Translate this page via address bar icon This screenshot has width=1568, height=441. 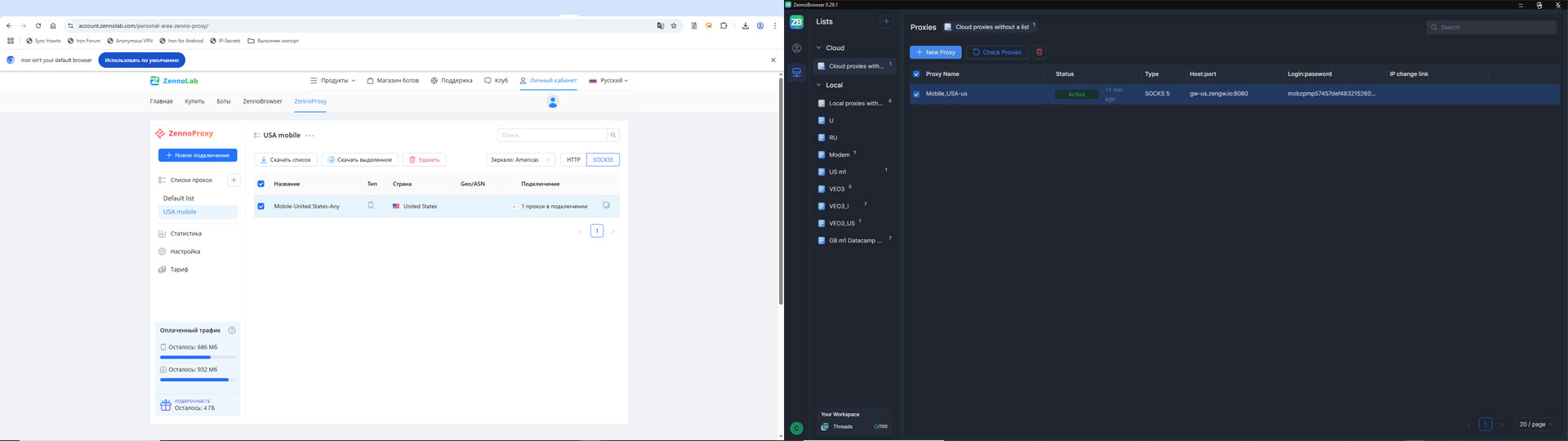tap(661, 26)
